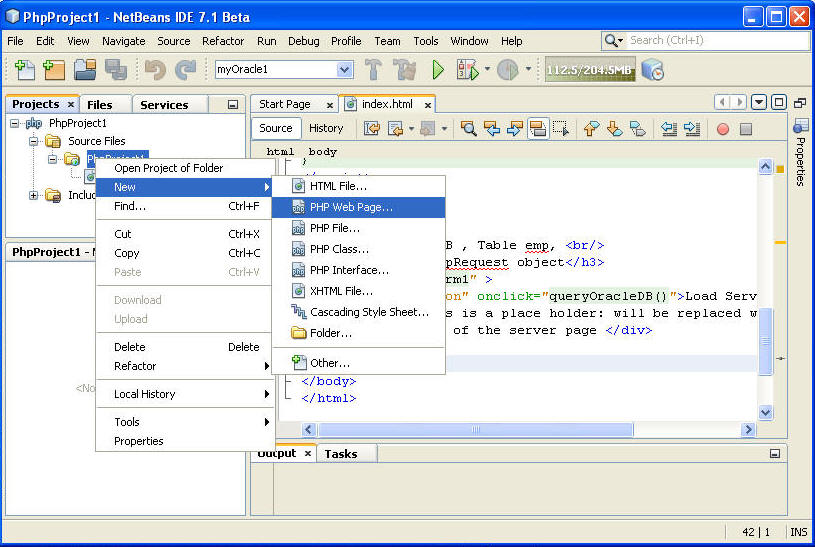Click Shift Line Left icon
Image resolution: width=815 pixels, height=547 pixels.
click(x=668, y=128)
